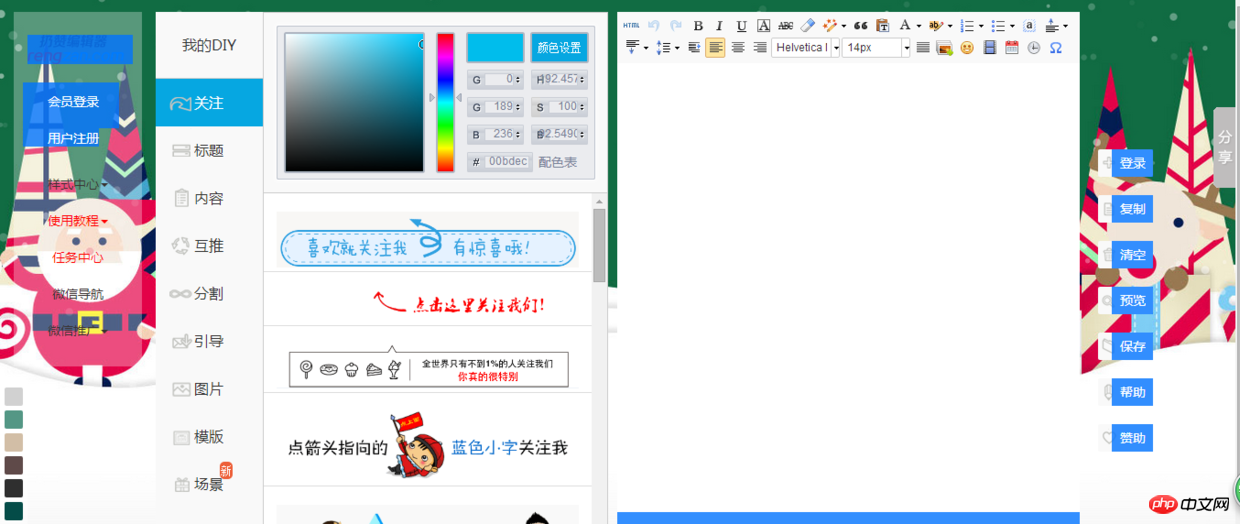Insert special character via omega icon
Image resolution: width=1240 pixels, height=524 pixels.
pyautogui.click(x=1056, y=47)
